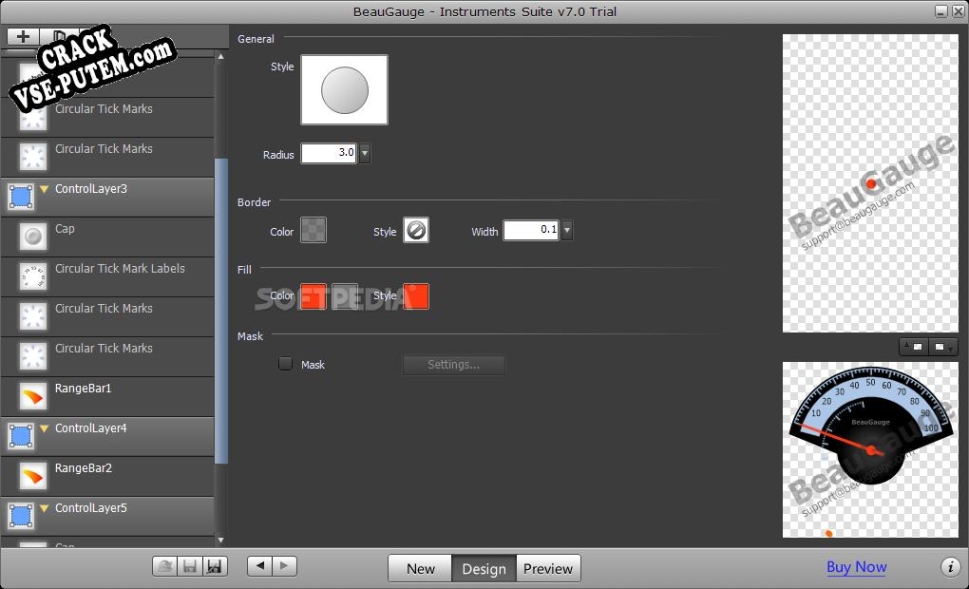Collapse the ControlLayer4 group
The image size is (969, 589).
tap(44, 428)
